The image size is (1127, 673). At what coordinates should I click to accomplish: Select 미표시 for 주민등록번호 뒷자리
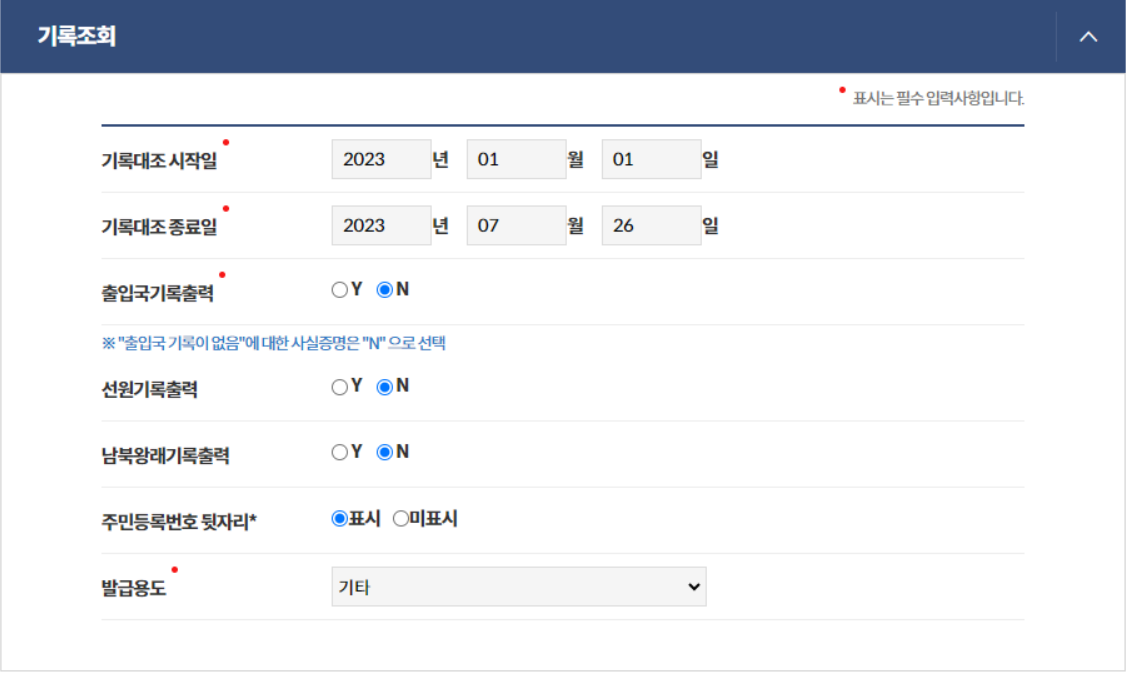pos(398,518)
